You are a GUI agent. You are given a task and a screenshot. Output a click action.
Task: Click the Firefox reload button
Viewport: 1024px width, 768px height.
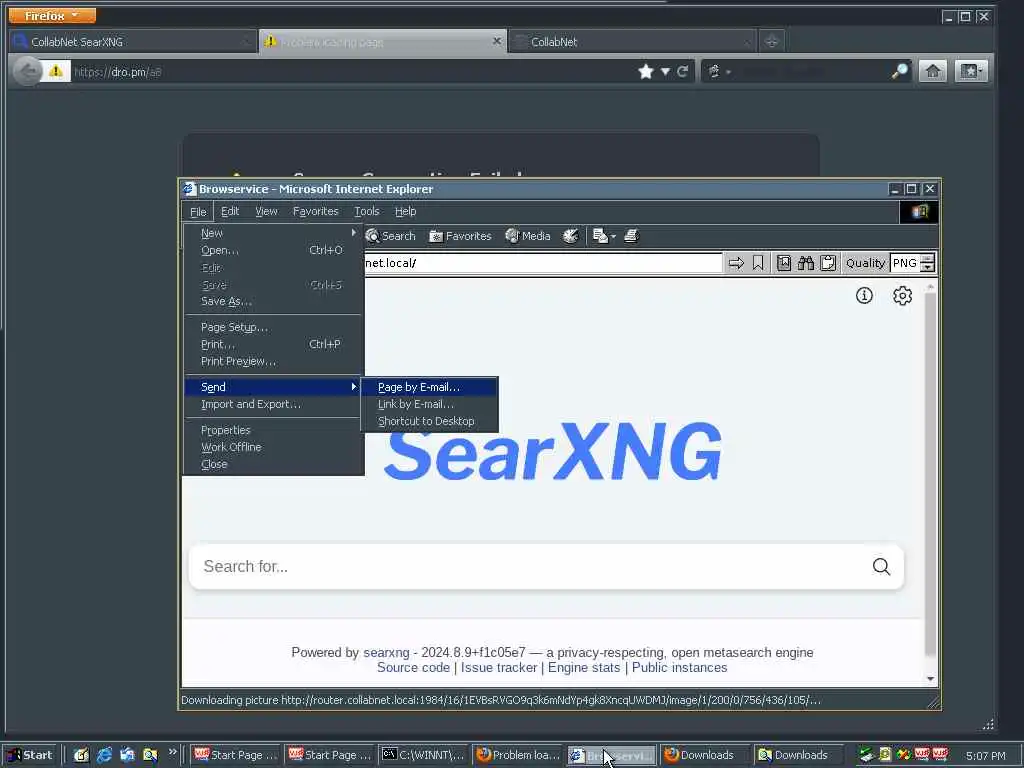[x=682, y=71]
